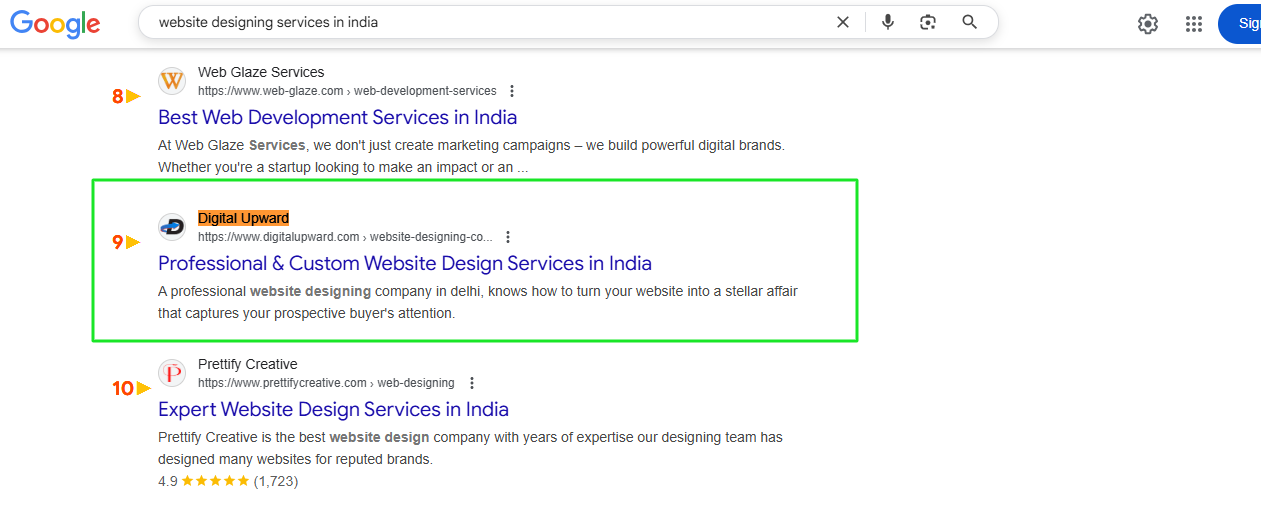Open Expert Website Design Services in India

pos(333,409)
